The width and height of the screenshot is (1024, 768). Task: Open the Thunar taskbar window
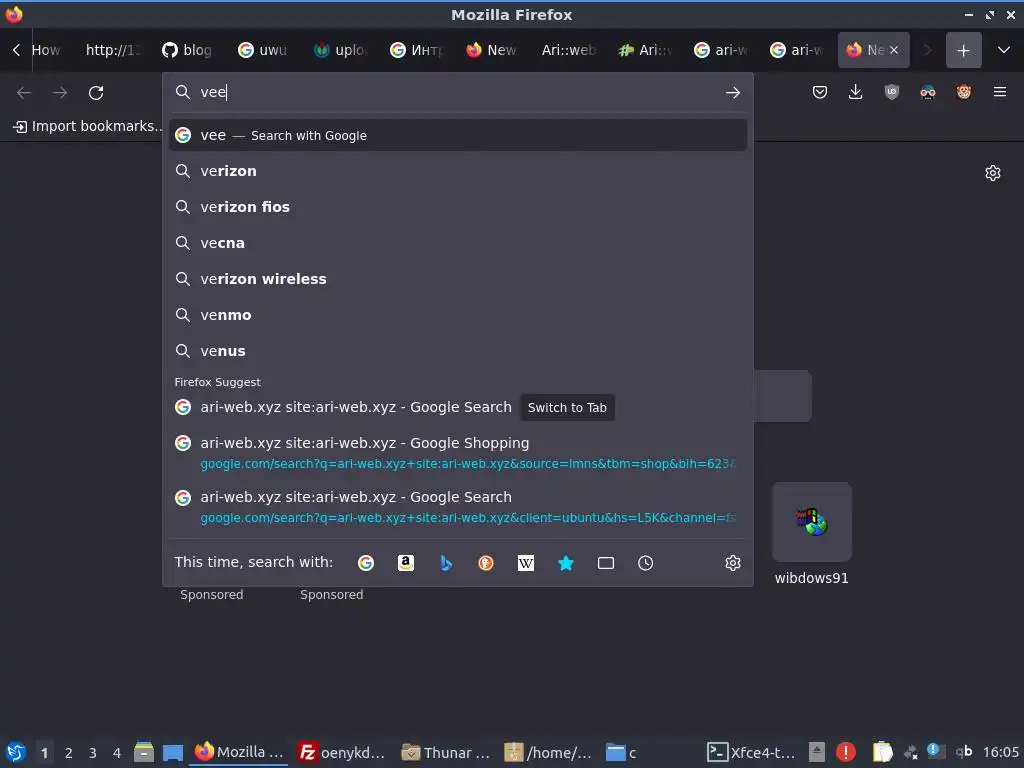(445, 752)
